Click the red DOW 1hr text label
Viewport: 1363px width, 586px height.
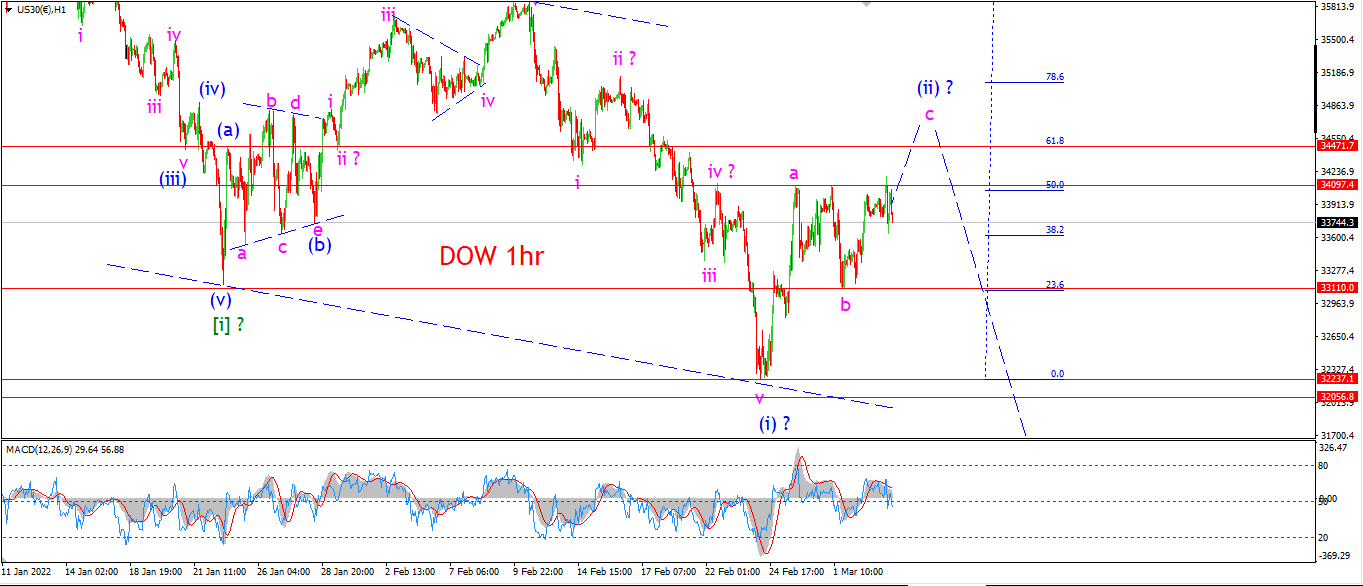click(491, 256)
